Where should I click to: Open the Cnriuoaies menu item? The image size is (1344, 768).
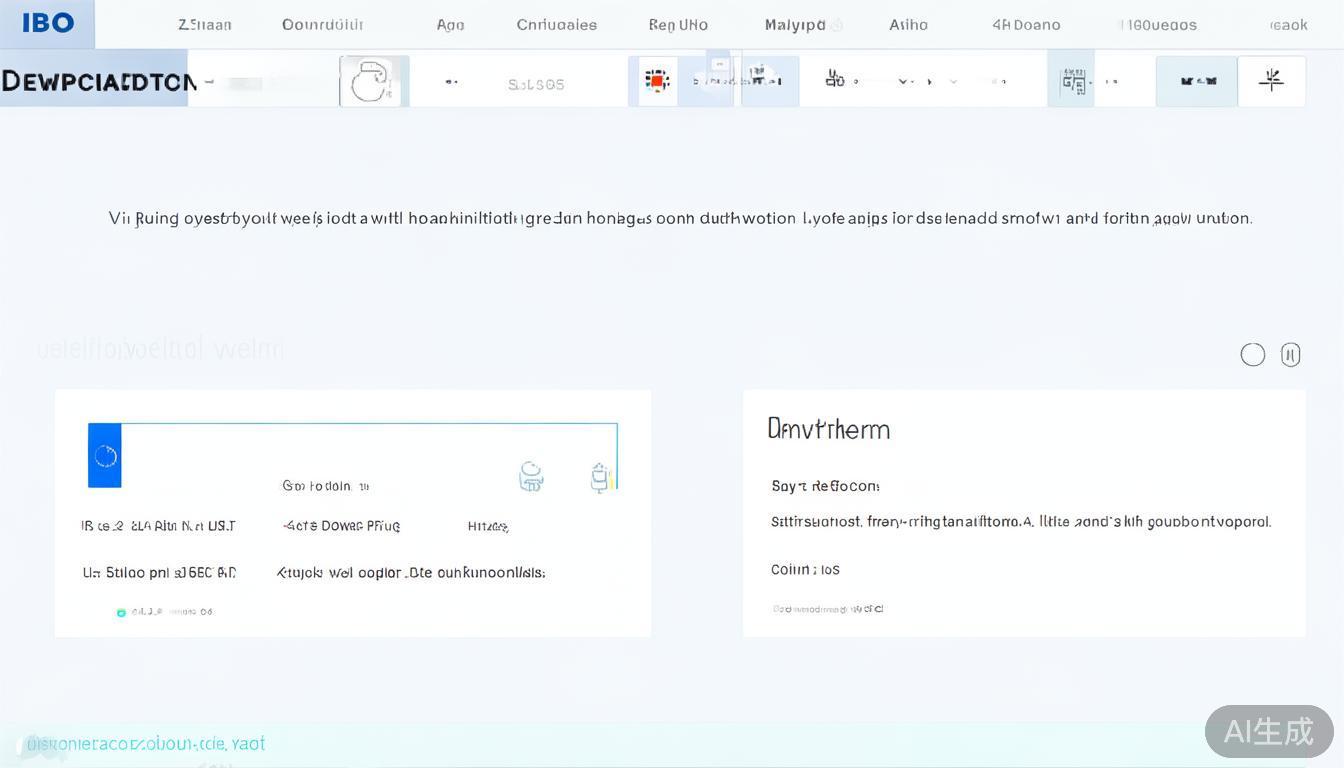pos(556,25)
